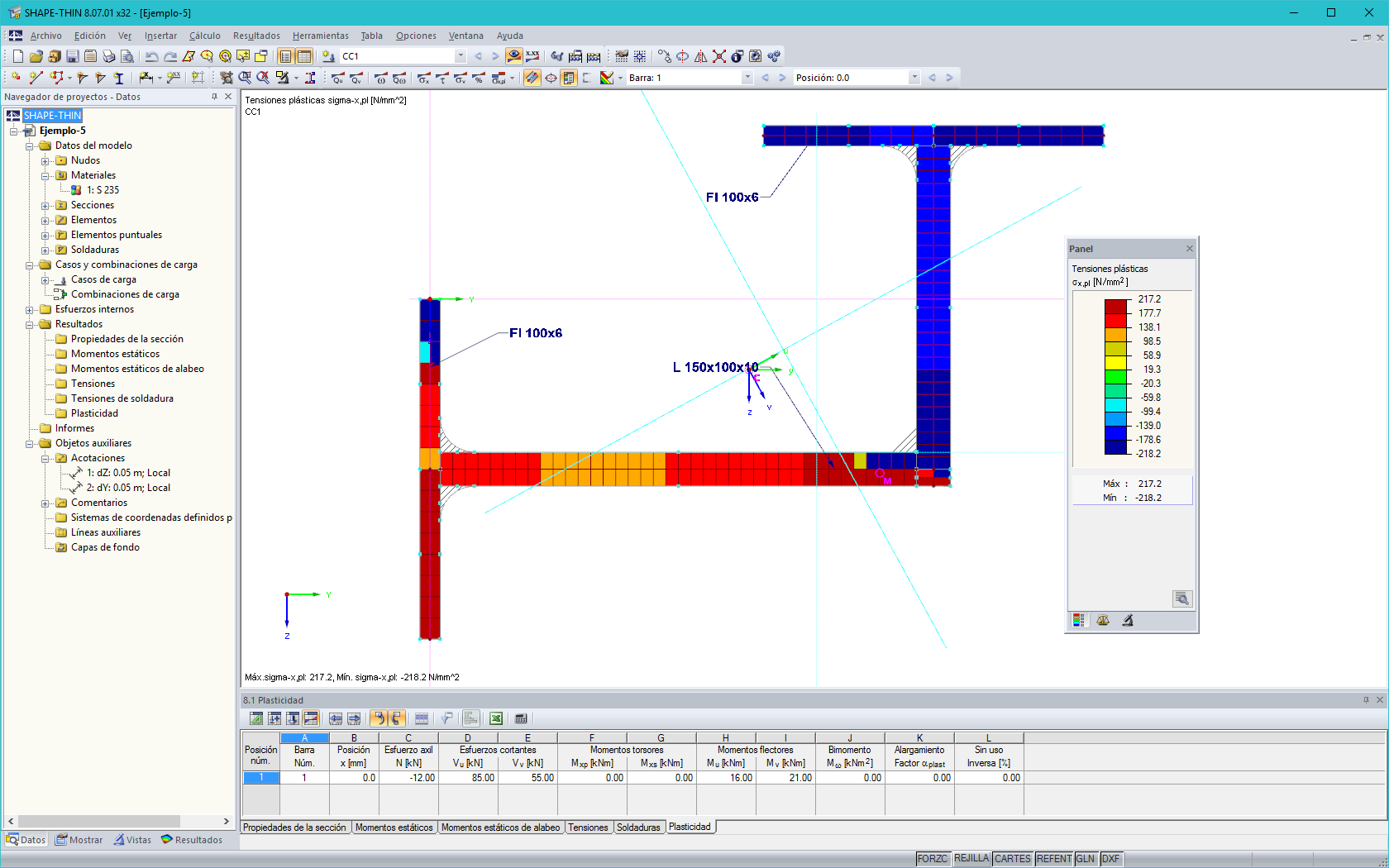The width and height of the screenshot is (1389, 868).
Task: Click the New file icon
Action: [x=18, y=56]
